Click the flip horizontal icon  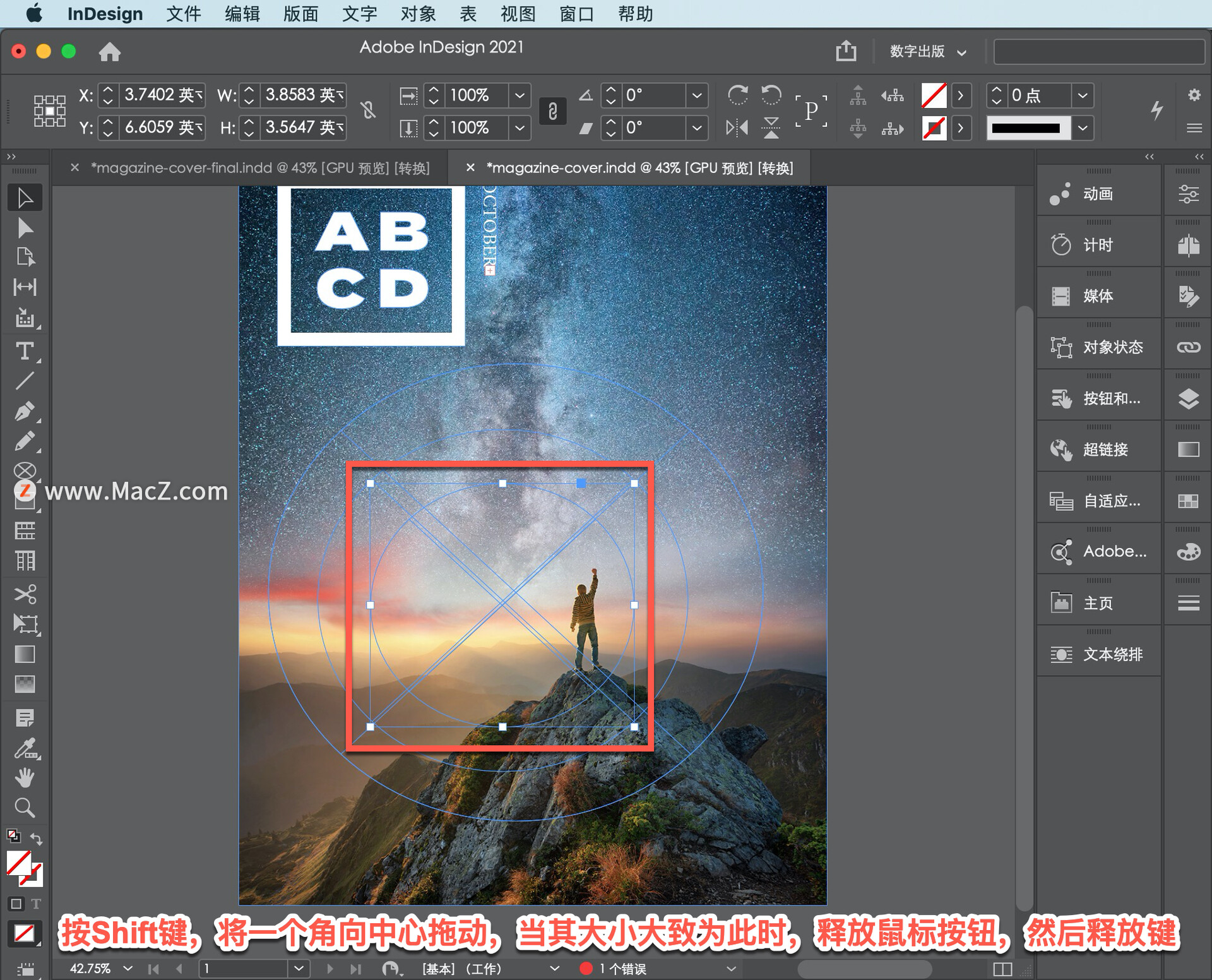(x=737, y=128)
